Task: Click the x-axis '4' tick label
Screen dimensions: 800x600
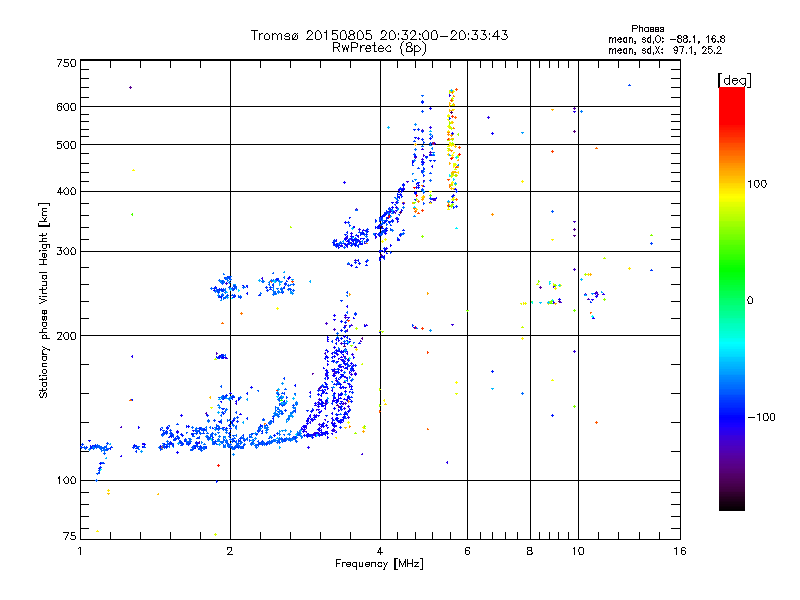Action: pyautogui.click(x=380, y=551)
